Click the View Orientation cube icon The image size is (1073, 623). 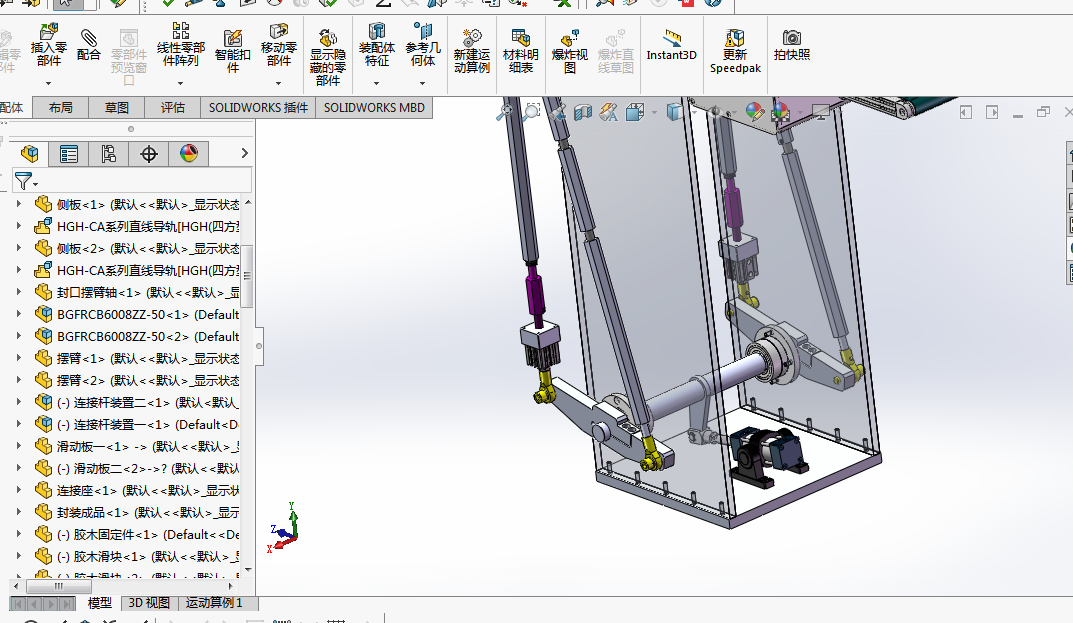coord(635,112)
